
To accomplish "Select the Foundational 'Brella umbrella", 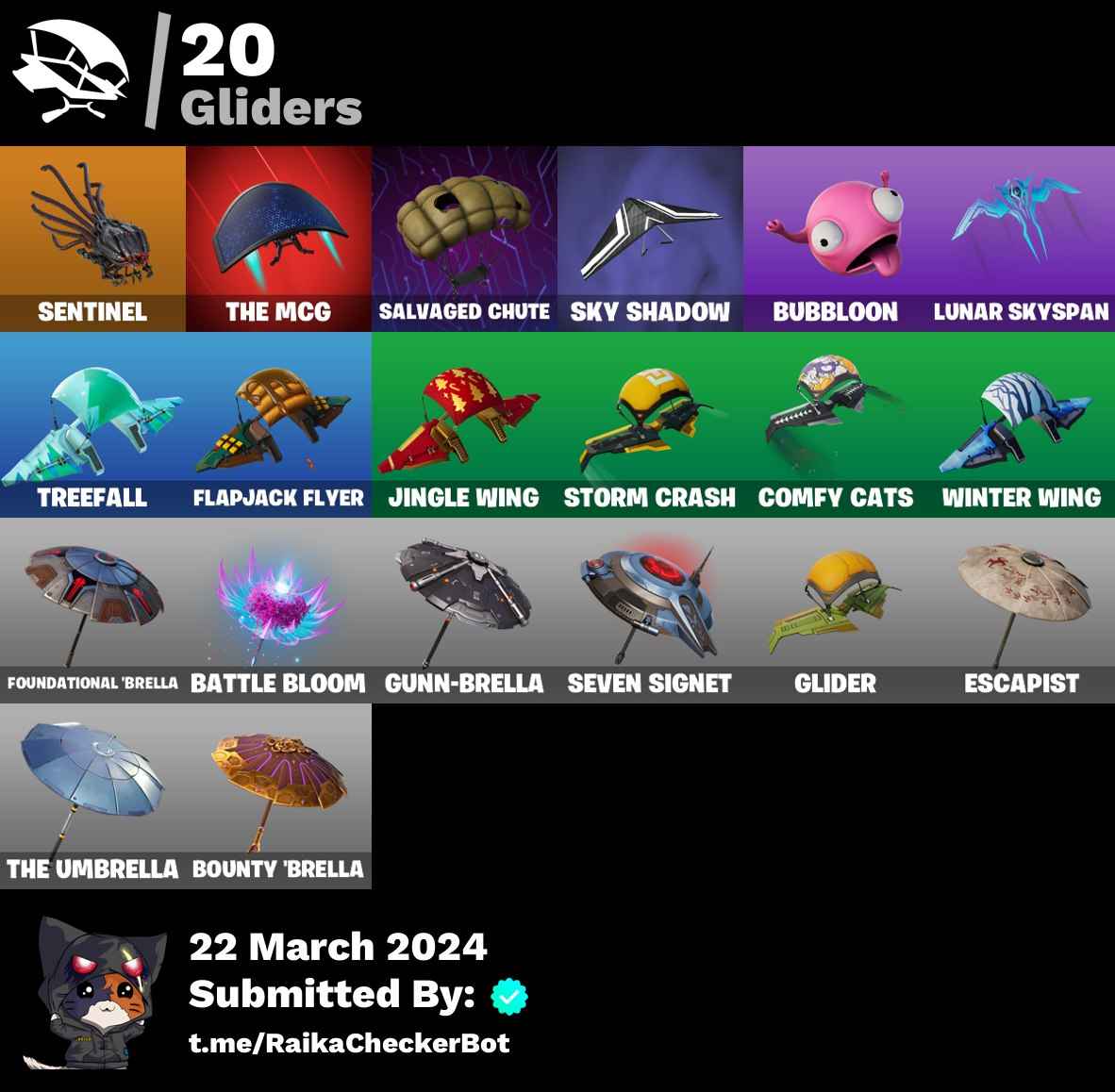I will 92,611.
